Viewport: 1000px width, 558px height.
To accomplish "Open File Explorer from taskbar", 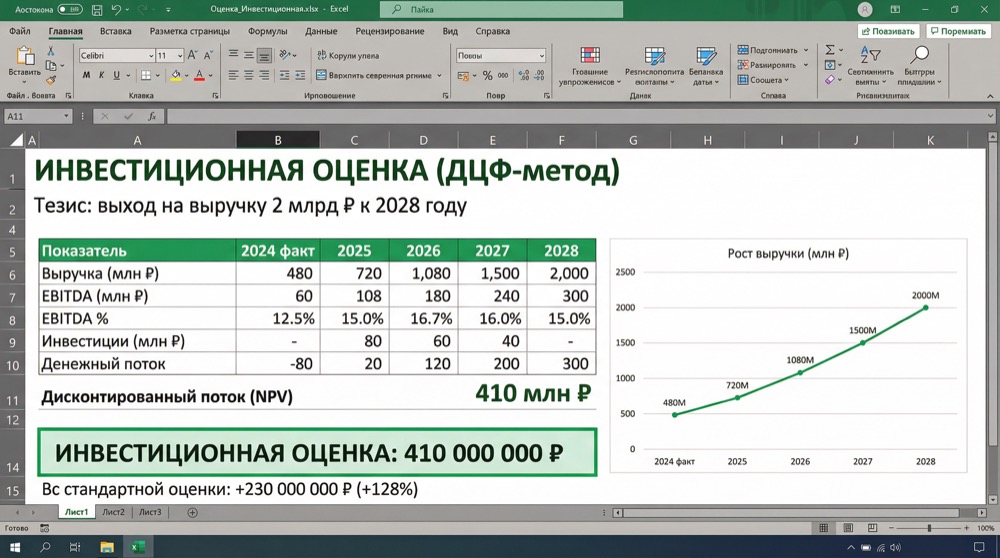I will coord(107,547).
